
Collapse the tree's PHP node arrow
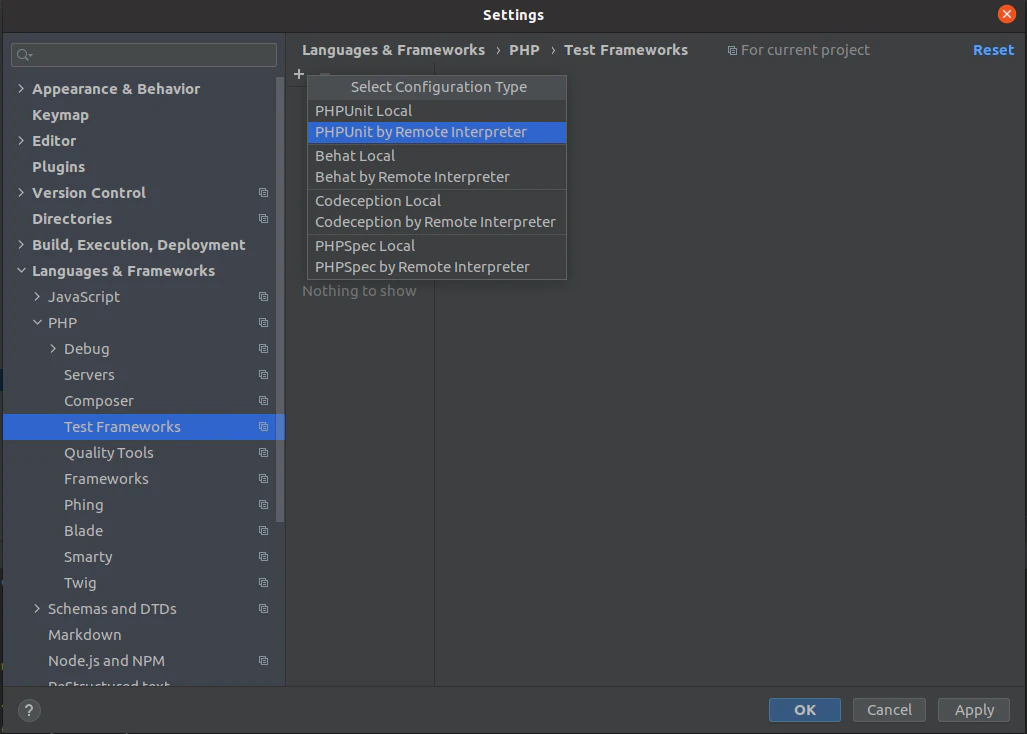[37, 323]
